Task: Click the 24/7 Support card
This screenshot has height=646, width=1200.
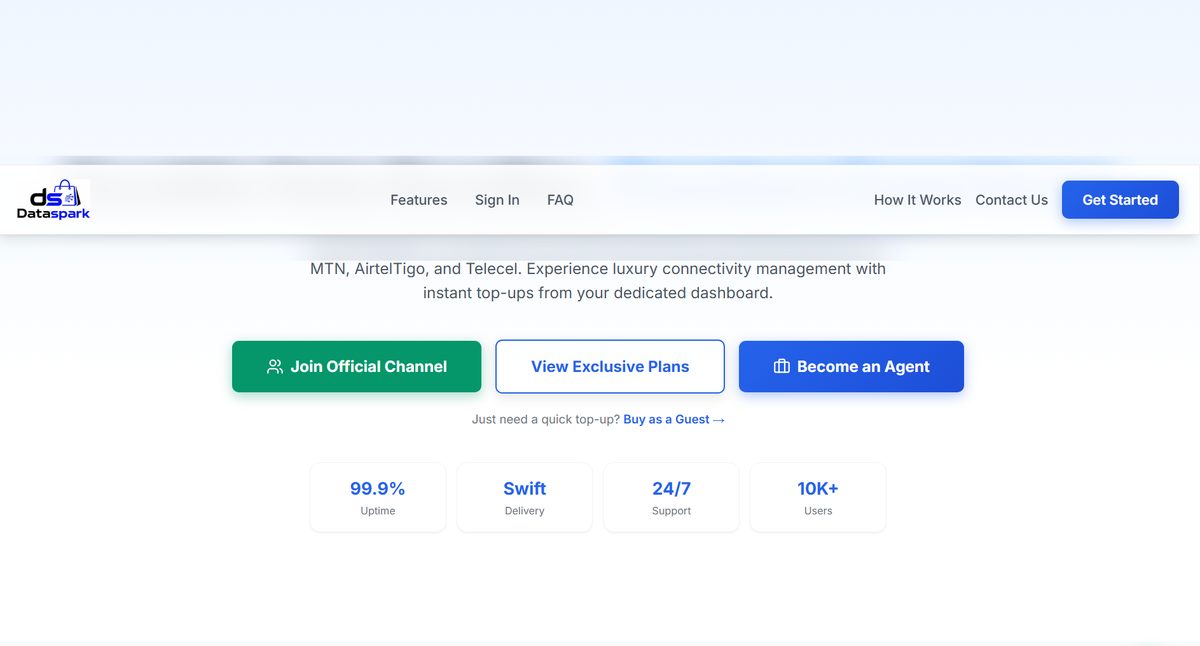Action: [x=671, y=497]
